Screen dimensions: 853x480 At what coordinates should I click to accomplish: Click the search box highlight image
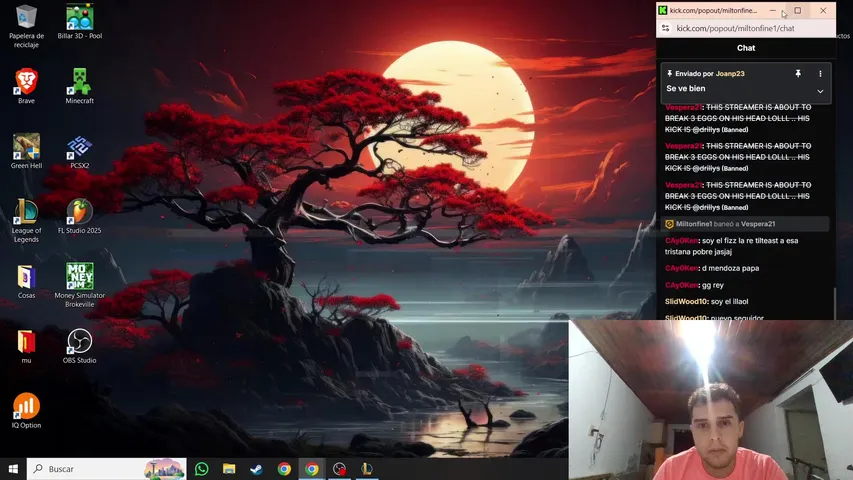point(164,469)
